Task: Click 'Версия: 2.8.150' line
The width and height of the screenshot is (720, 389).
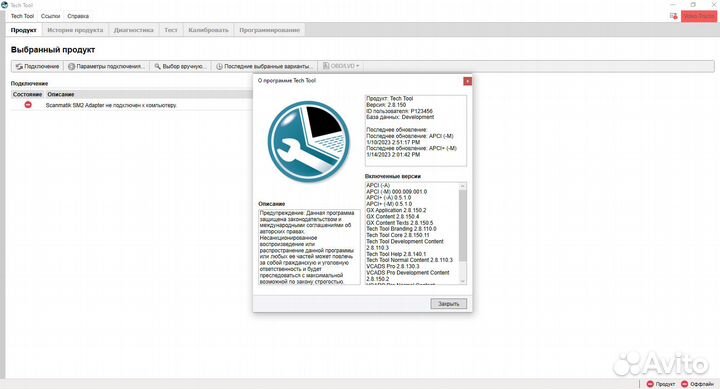Action: (x=386, y=105)
